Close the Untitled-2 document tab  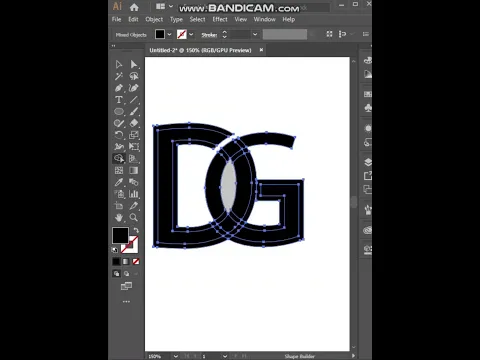(x=261, y=50)
